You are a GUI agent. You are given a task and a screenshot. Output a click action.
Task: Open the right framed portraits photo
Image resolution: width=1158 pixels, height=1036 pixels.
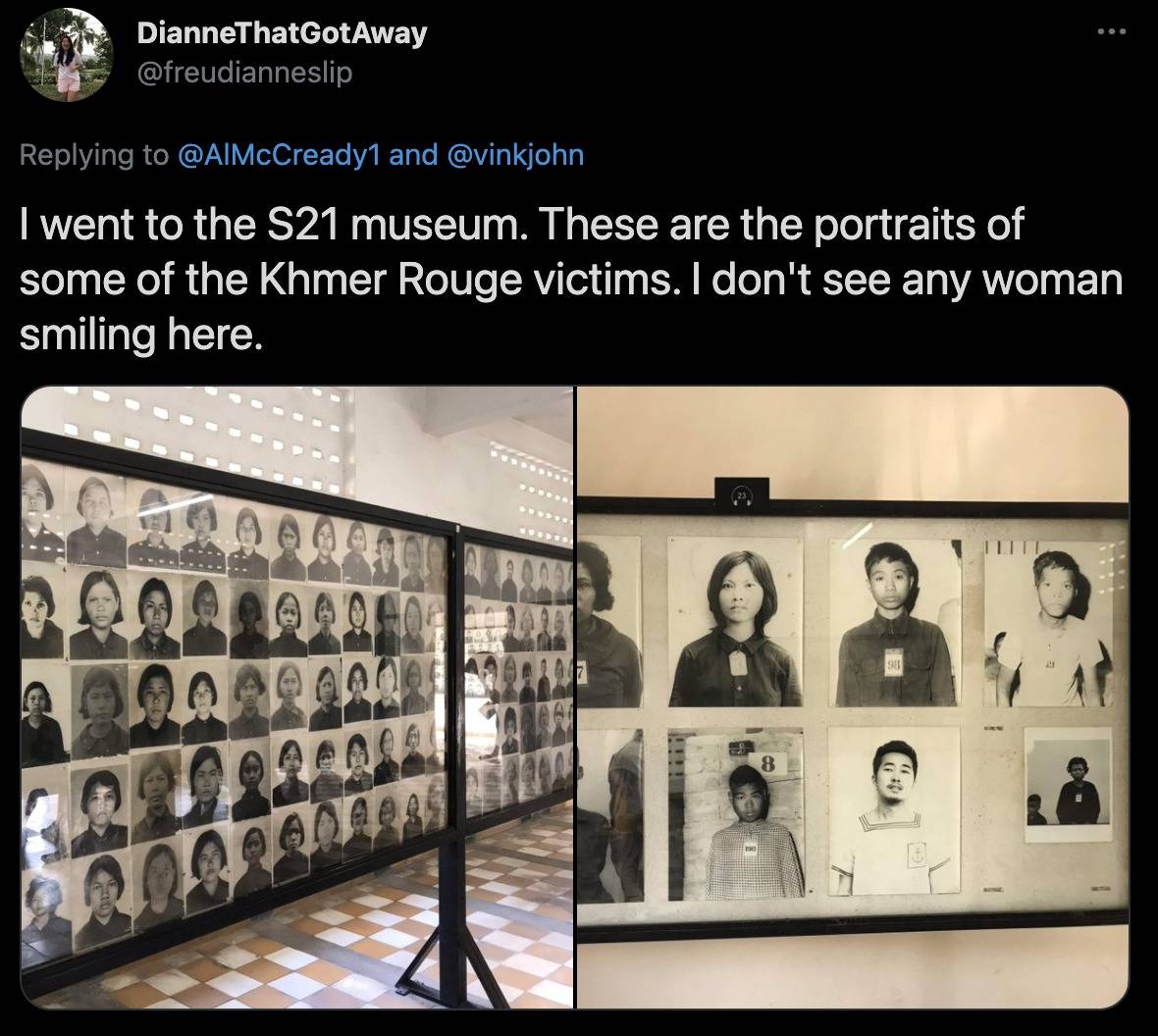click(853, 698)
